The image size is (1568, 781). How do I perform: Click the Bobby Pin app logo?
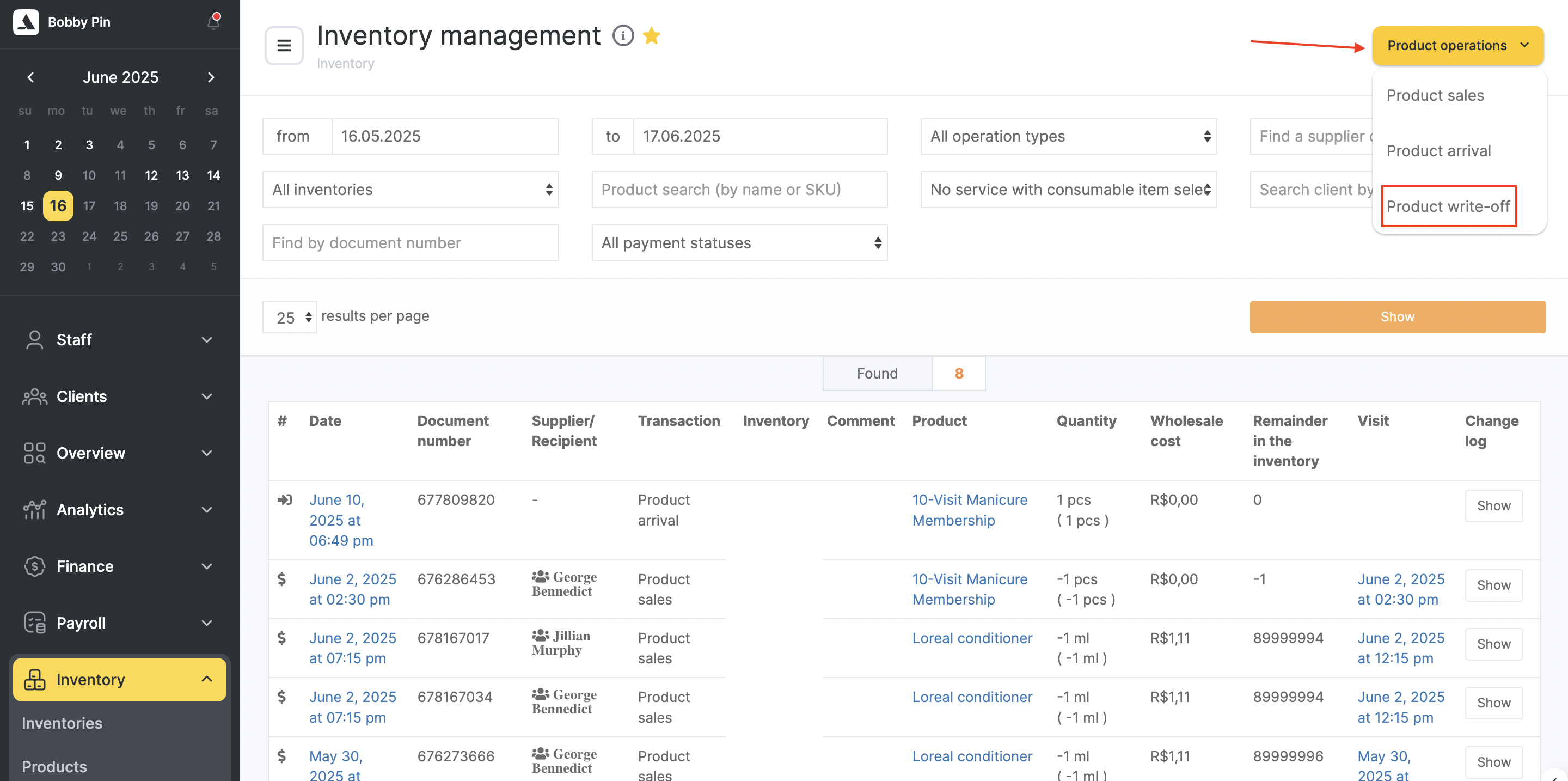pyautogui.click(x=26, y=22)
